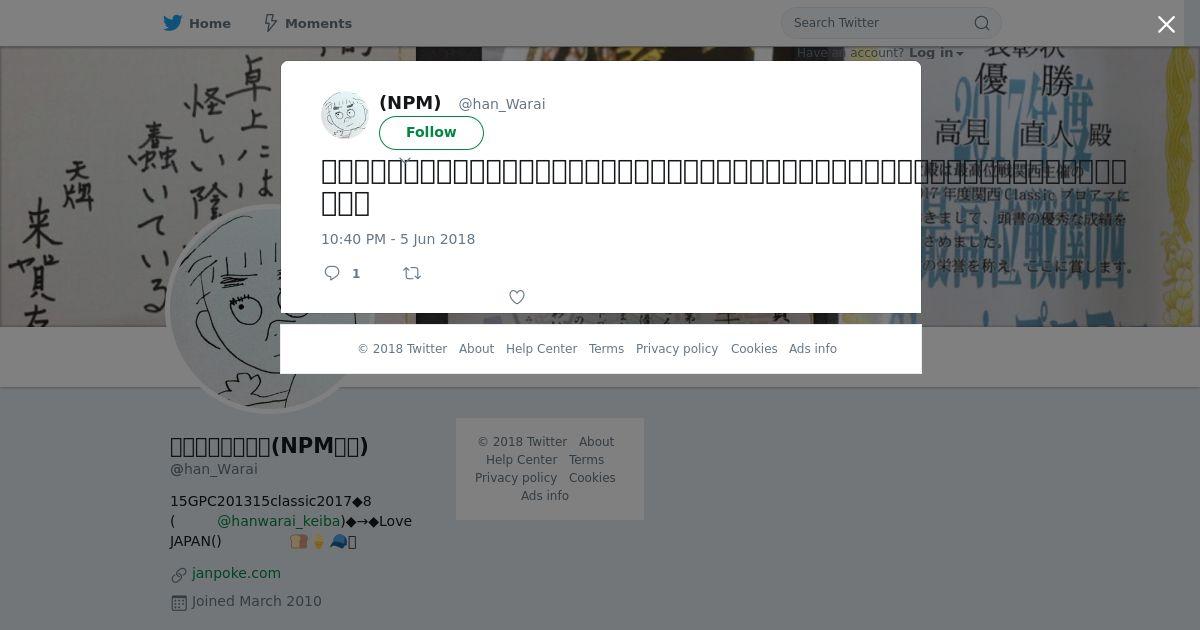The width and height of the screenshot is (1200, 630).
Task: Click the large profile avatar picture
Action: [268, 308]
